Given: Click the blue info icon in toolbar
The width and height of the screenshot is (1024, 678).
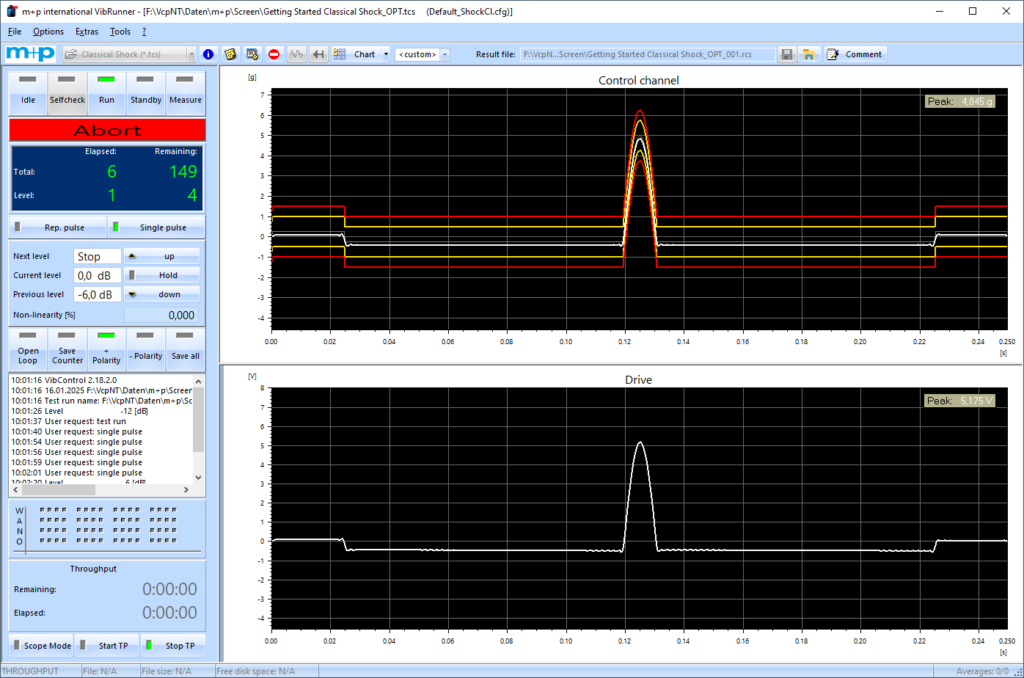Looking at the screenshot, I should tap(208, 54).
